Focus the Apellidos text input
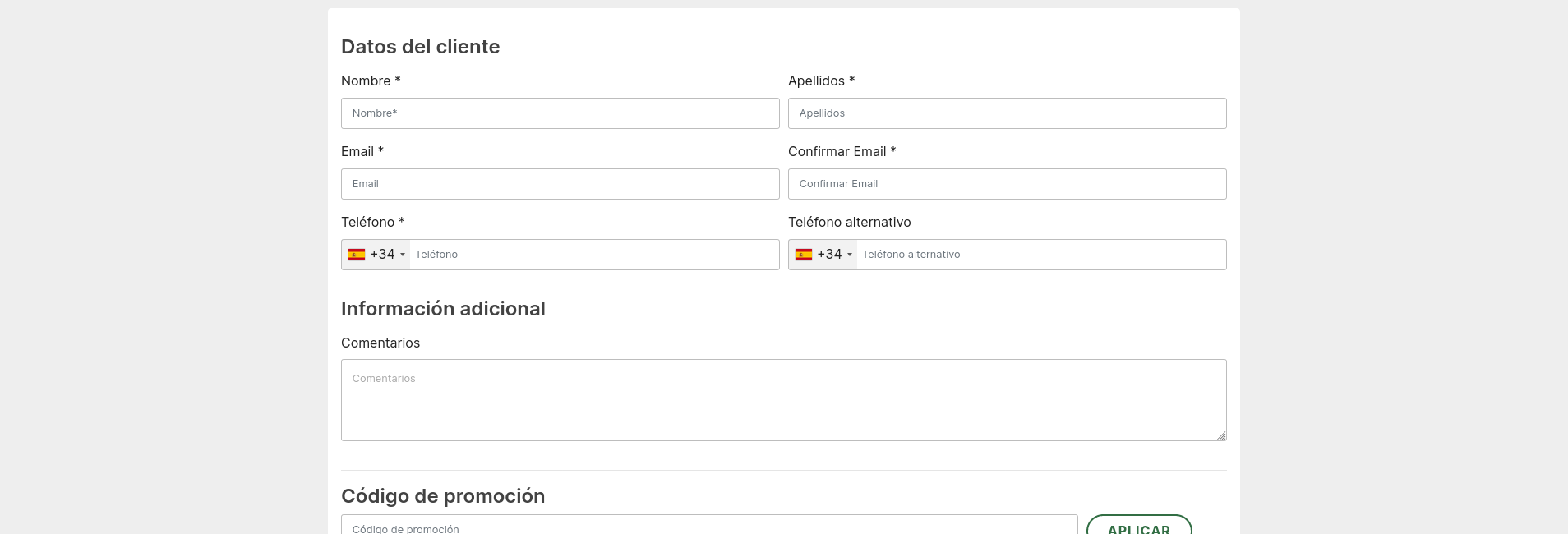The image size is (1568, 534). 1008,113
